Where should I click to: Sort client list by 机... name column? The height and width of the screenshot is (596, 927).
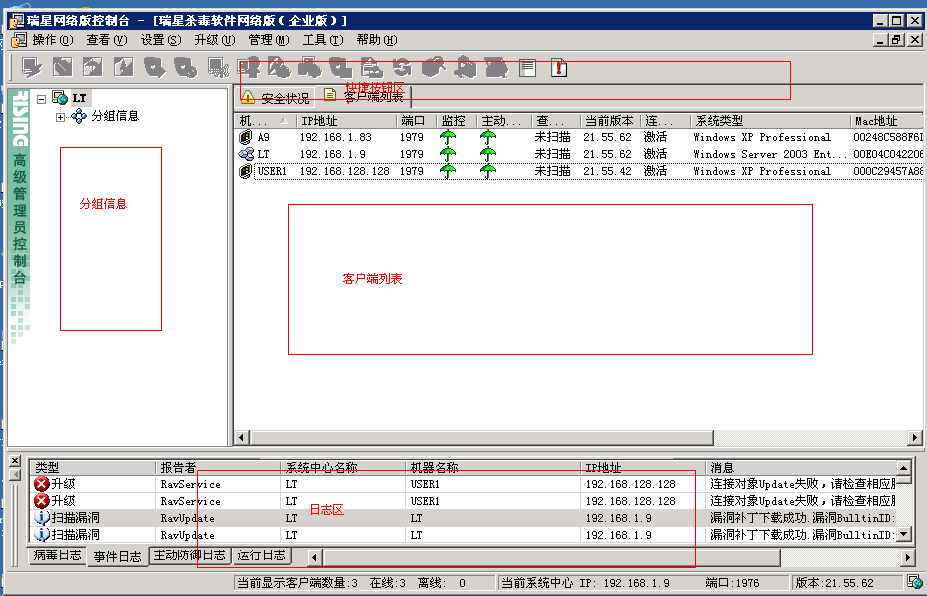click(264, 121)
